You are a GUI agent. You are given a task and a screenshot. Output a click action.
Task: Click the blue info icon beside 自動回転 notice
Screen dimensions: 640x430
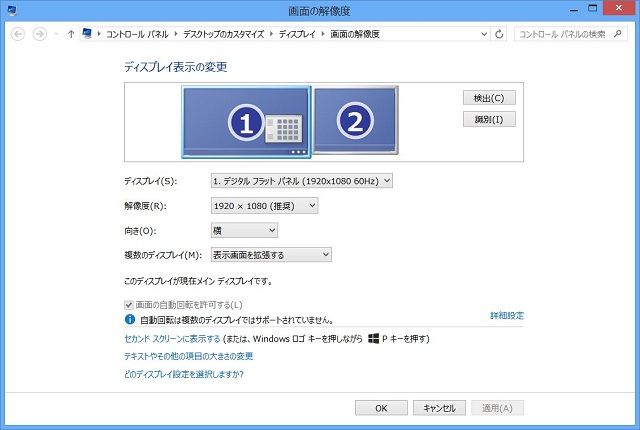click(130, 319)
